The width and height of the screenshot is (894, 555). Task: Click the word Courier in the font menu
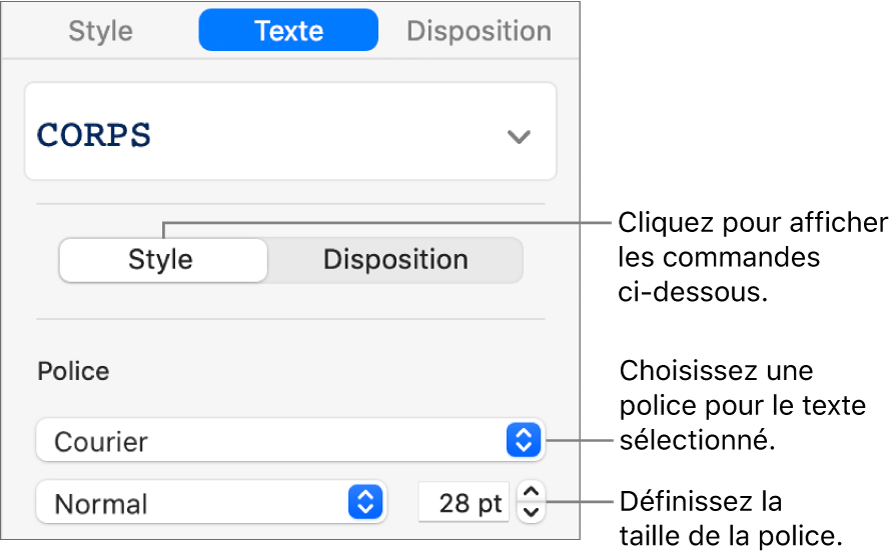100,441
